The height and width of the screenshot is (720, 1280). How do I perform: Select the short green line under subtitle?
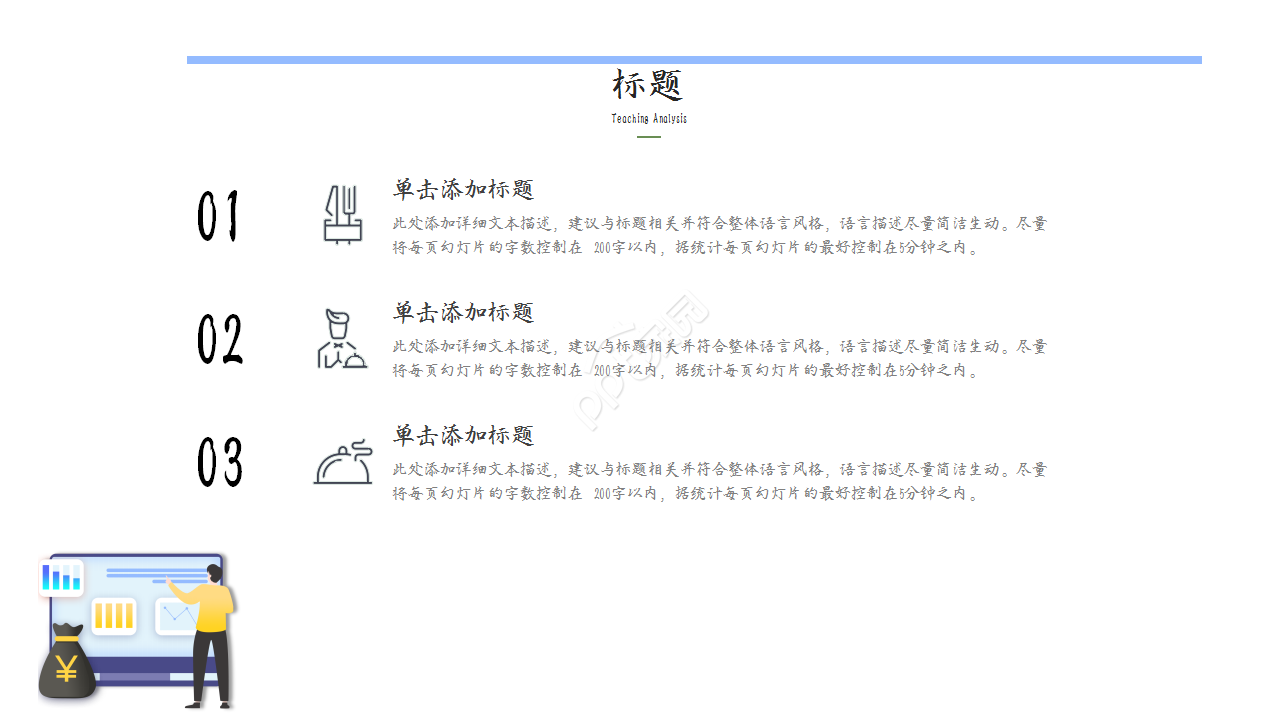click(649, 137)
